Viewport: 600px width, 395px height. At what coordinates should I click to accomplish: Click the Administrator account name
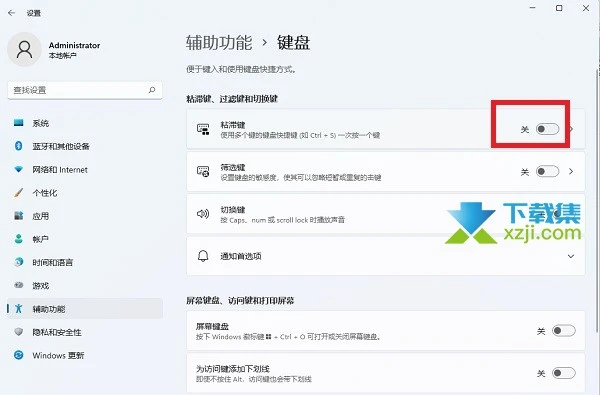tap(74, 45)
